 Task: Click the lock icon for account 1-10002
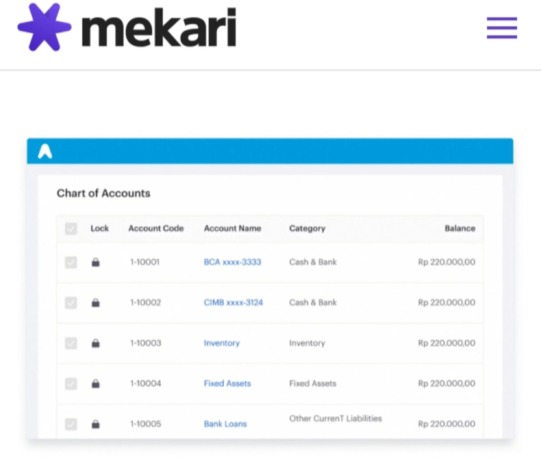point(96,303)
